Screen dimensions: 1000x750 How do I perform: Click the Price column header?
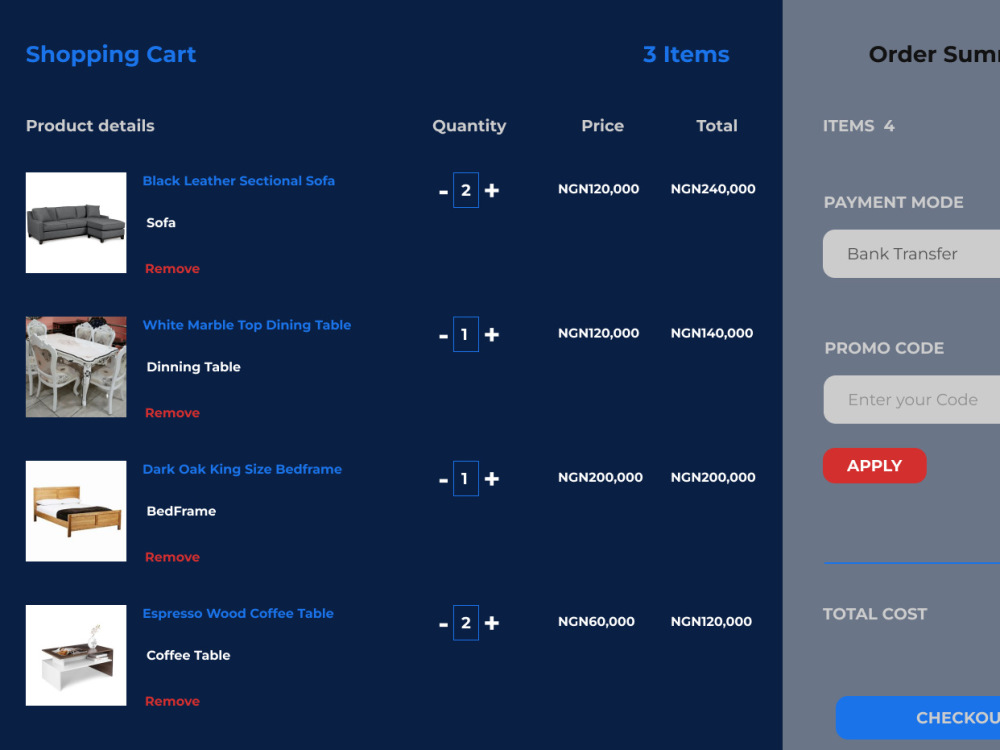point(603,126)
